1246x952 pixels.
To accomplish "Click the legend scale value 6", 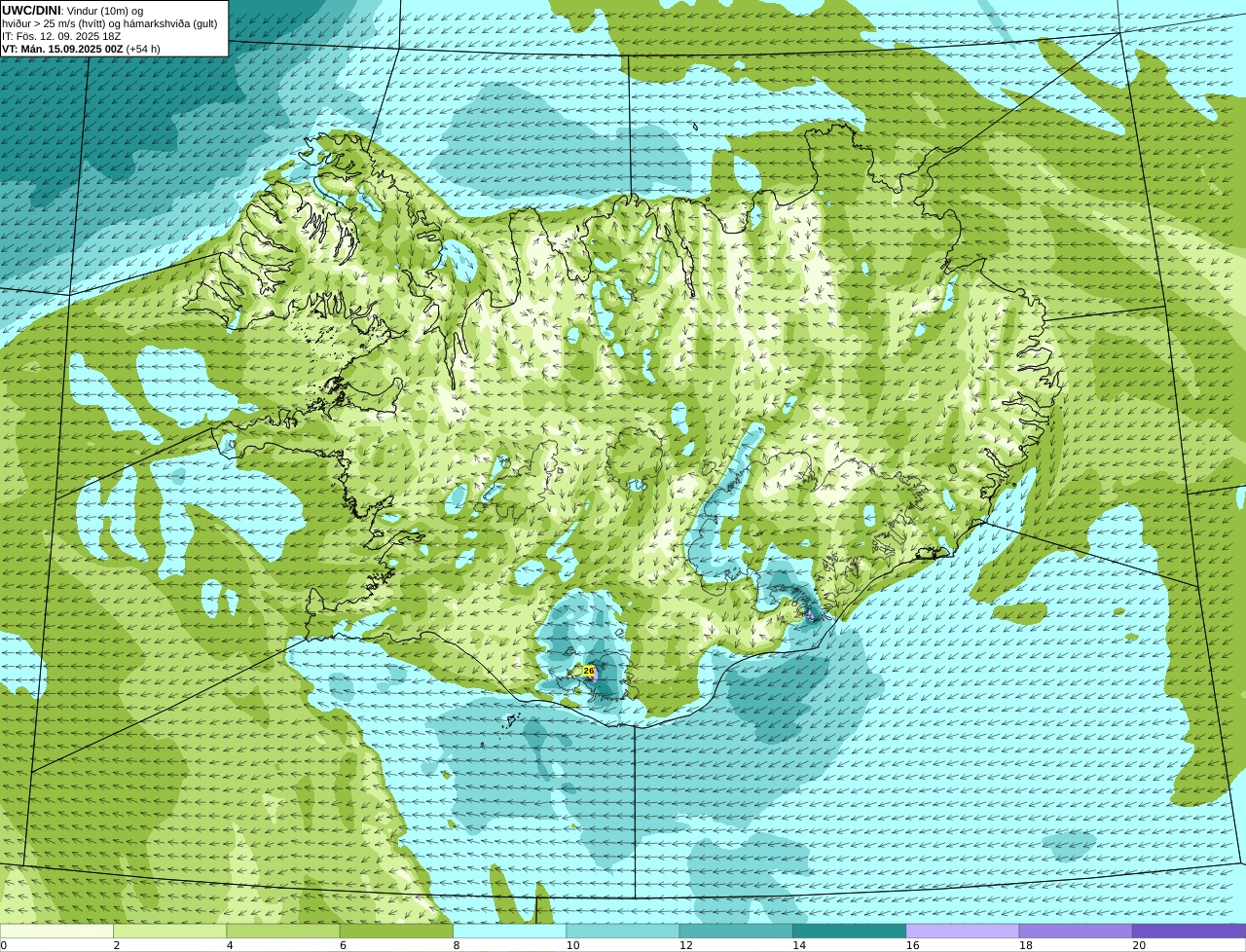I will (x=343, y=945).
